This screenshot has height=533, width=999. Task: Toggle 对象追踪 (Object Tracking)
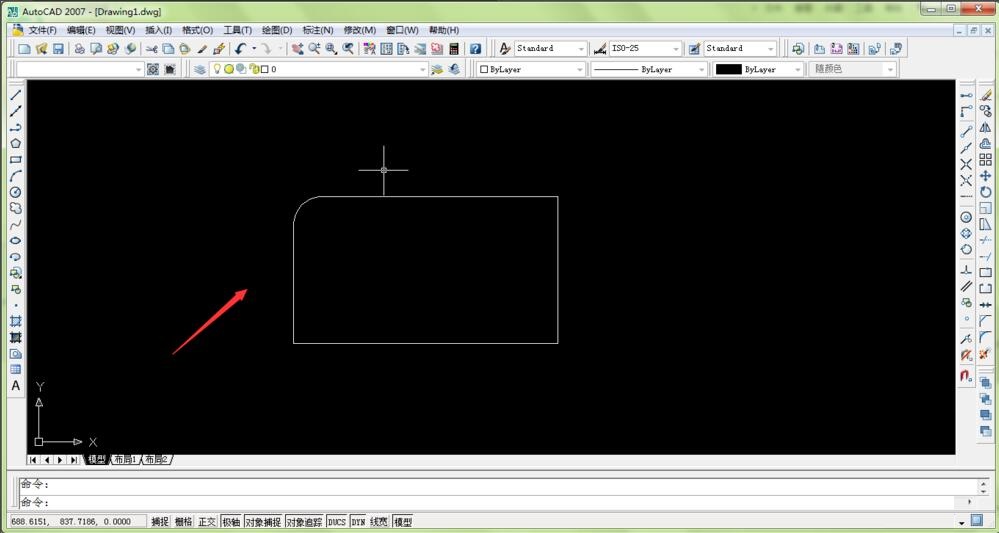(x=304, y=522)
